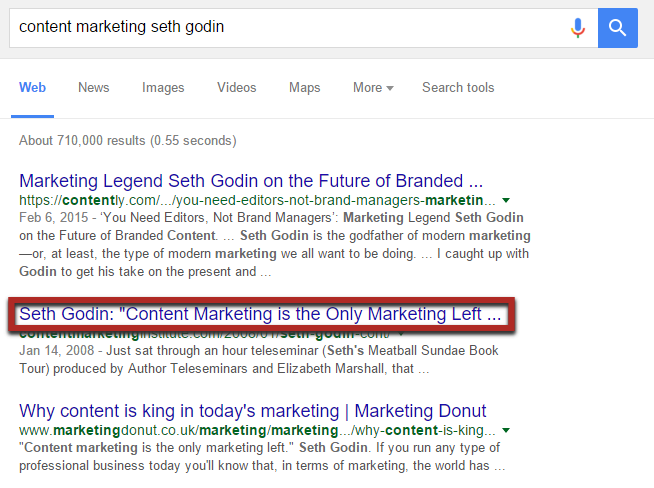
Task: Switch to the News tab
Action: (93, 88)
